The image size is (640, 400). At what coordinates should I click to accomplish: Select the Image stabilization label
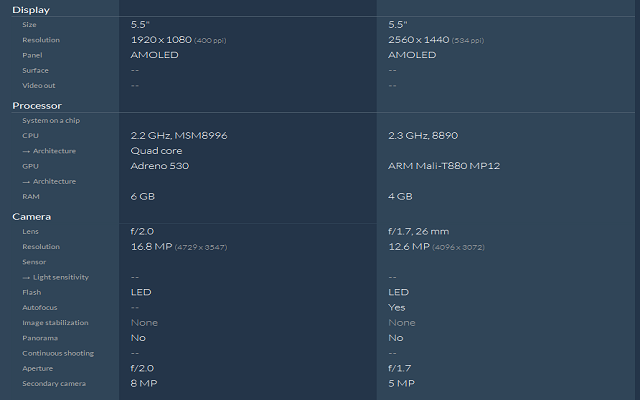(55, 322)
